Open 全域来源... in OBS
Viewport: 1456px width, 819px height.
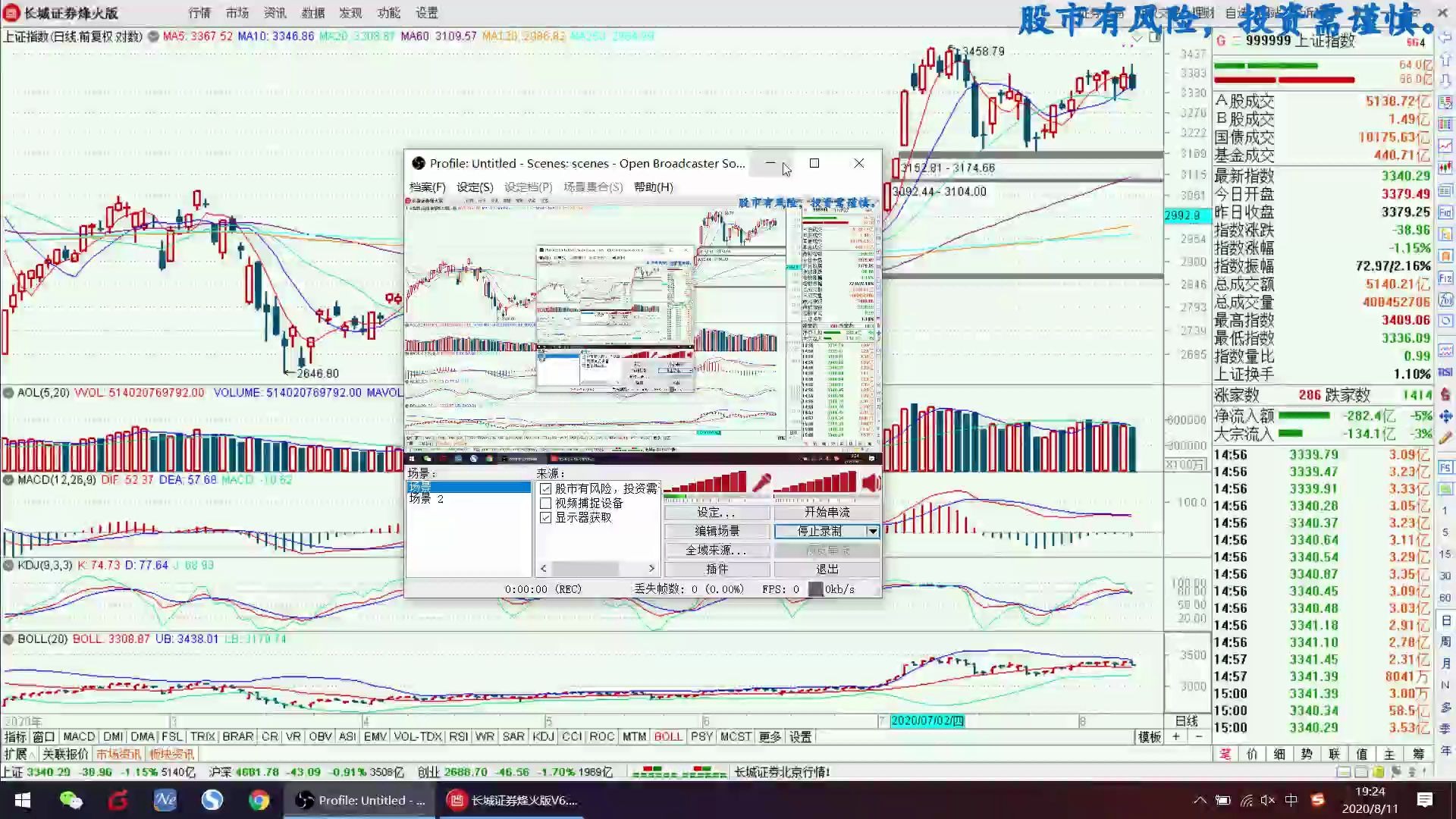717,551
